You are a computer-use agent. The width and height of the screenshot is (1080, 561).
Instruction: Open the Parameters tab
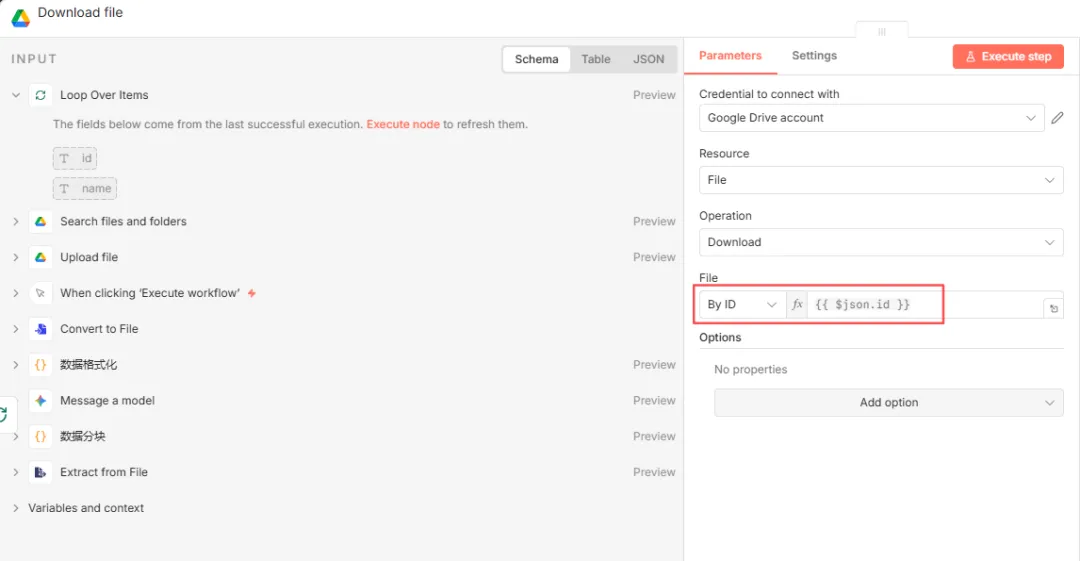(730, 56)
